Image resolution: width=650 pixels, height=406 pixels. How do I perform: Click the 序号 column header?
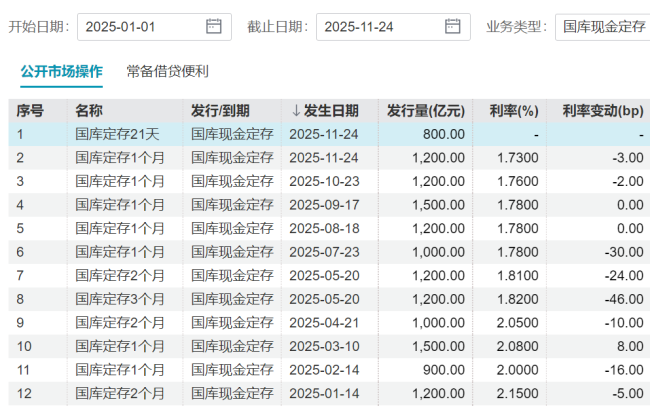30,110
